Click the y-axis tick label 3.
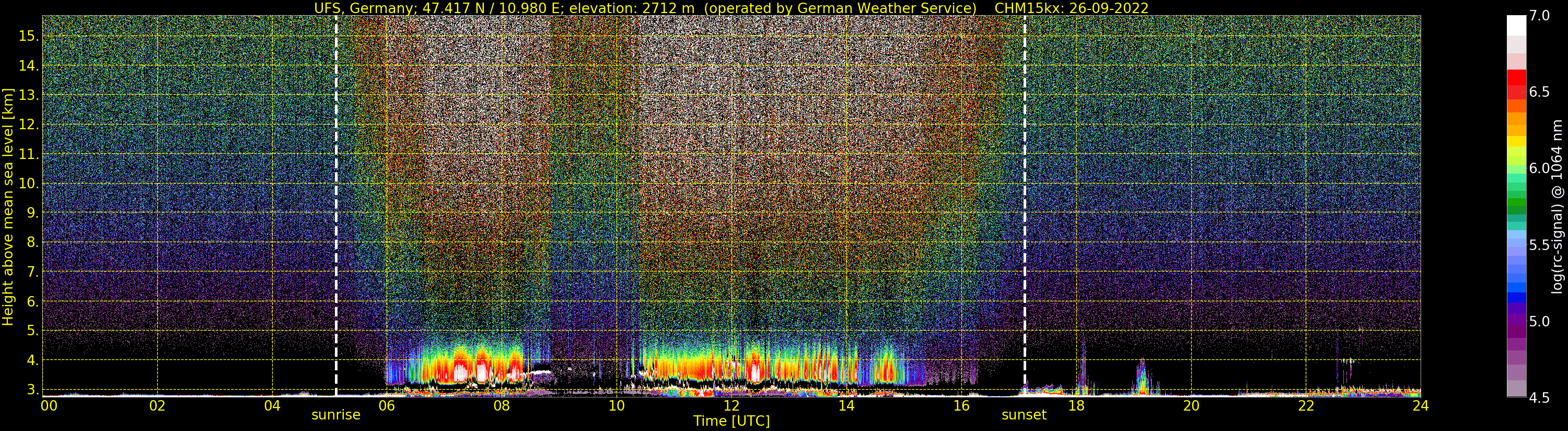The image size is (1568, 431). click(33, 390)
